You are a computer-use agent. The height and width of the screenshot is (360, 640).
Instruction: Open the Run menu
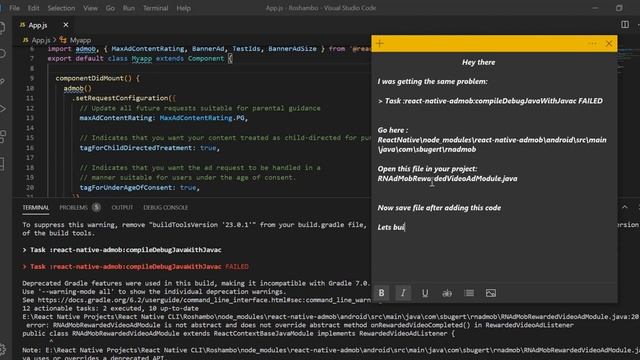pos(129,8)
